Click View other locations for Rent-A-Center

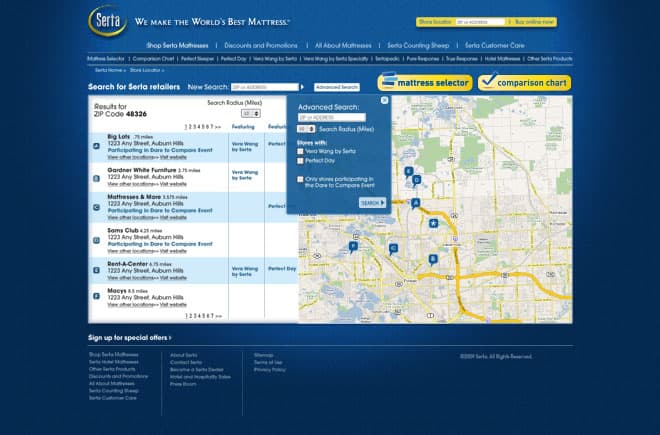132,278
